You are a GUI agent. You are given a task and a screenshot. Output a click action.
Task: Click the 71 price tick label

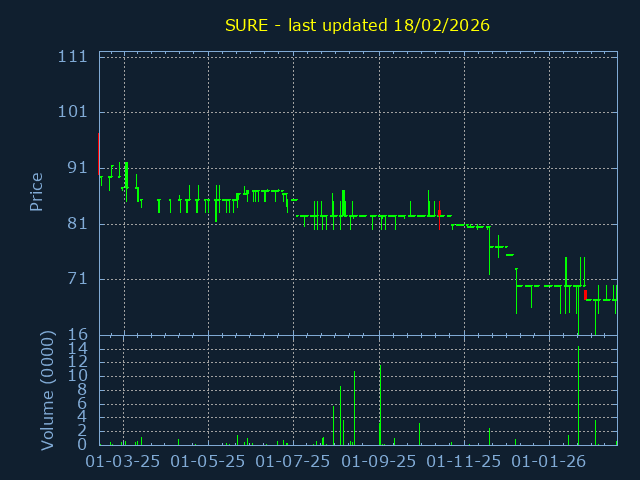coord(76,279)
